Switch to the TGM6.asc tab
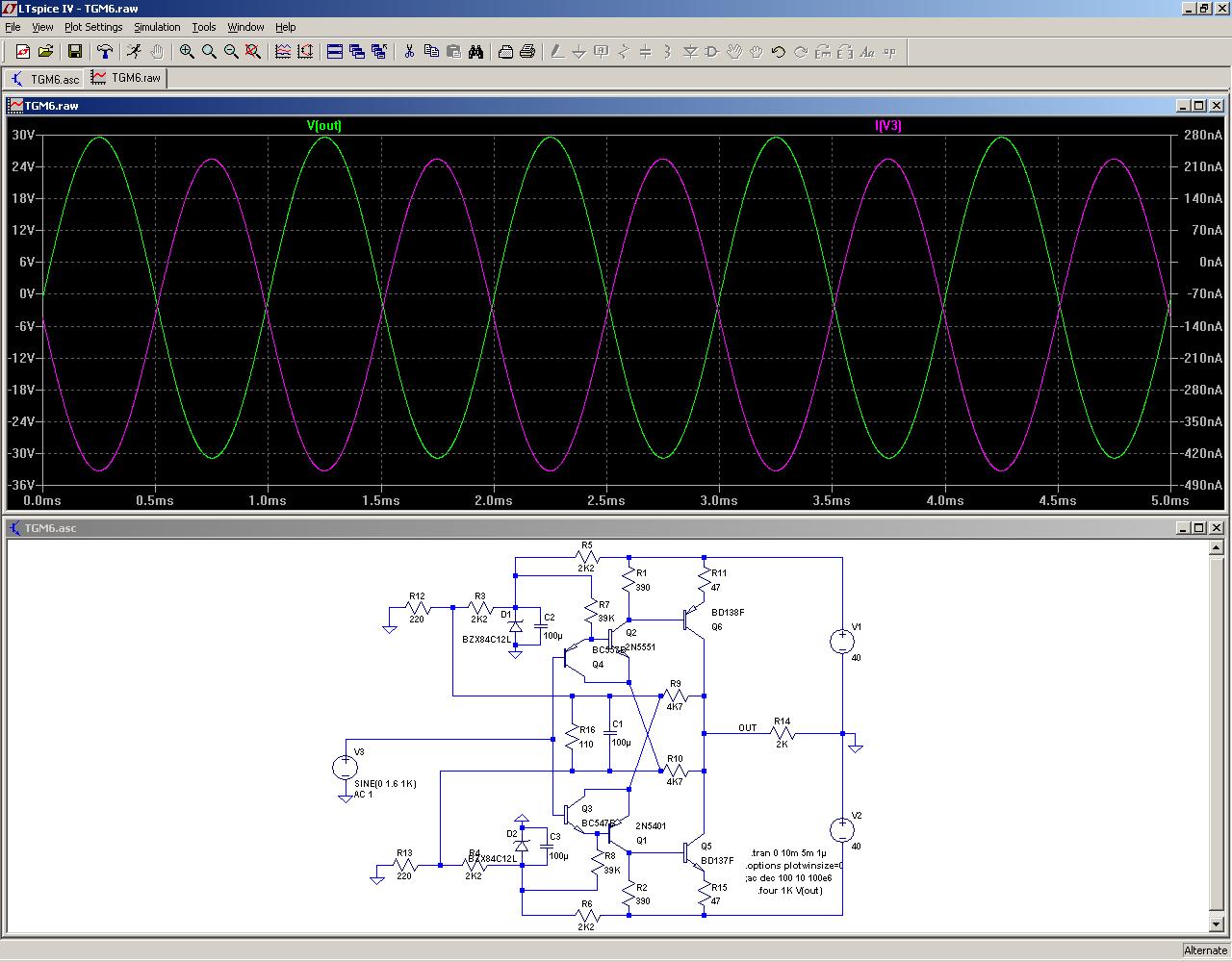 point(45,79)
